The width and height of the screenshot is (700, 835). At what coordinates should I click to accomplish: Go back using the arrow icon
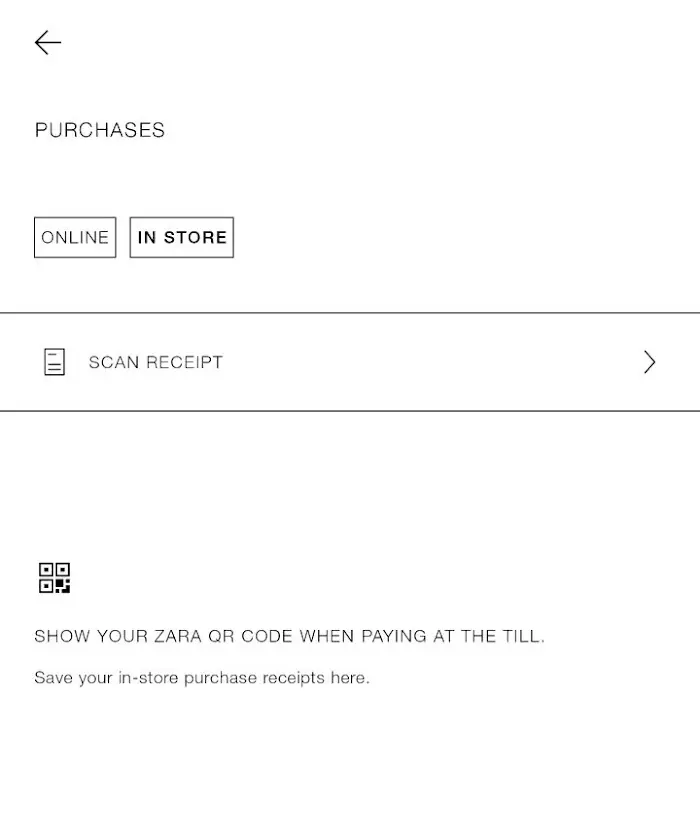pyautogui.click(x=48, y=42)
